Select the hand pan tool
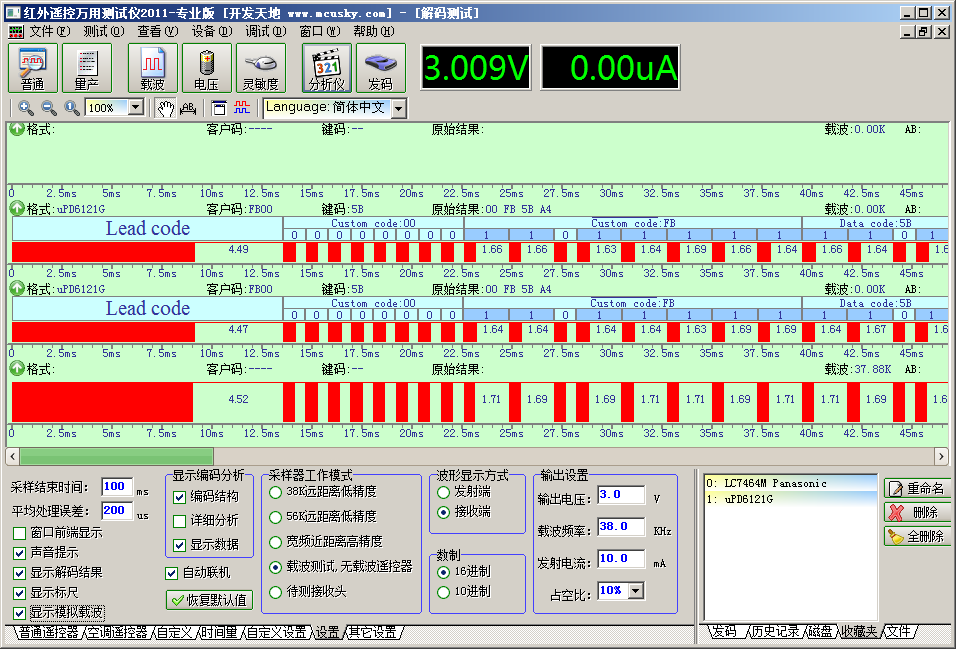 [165, 108]
